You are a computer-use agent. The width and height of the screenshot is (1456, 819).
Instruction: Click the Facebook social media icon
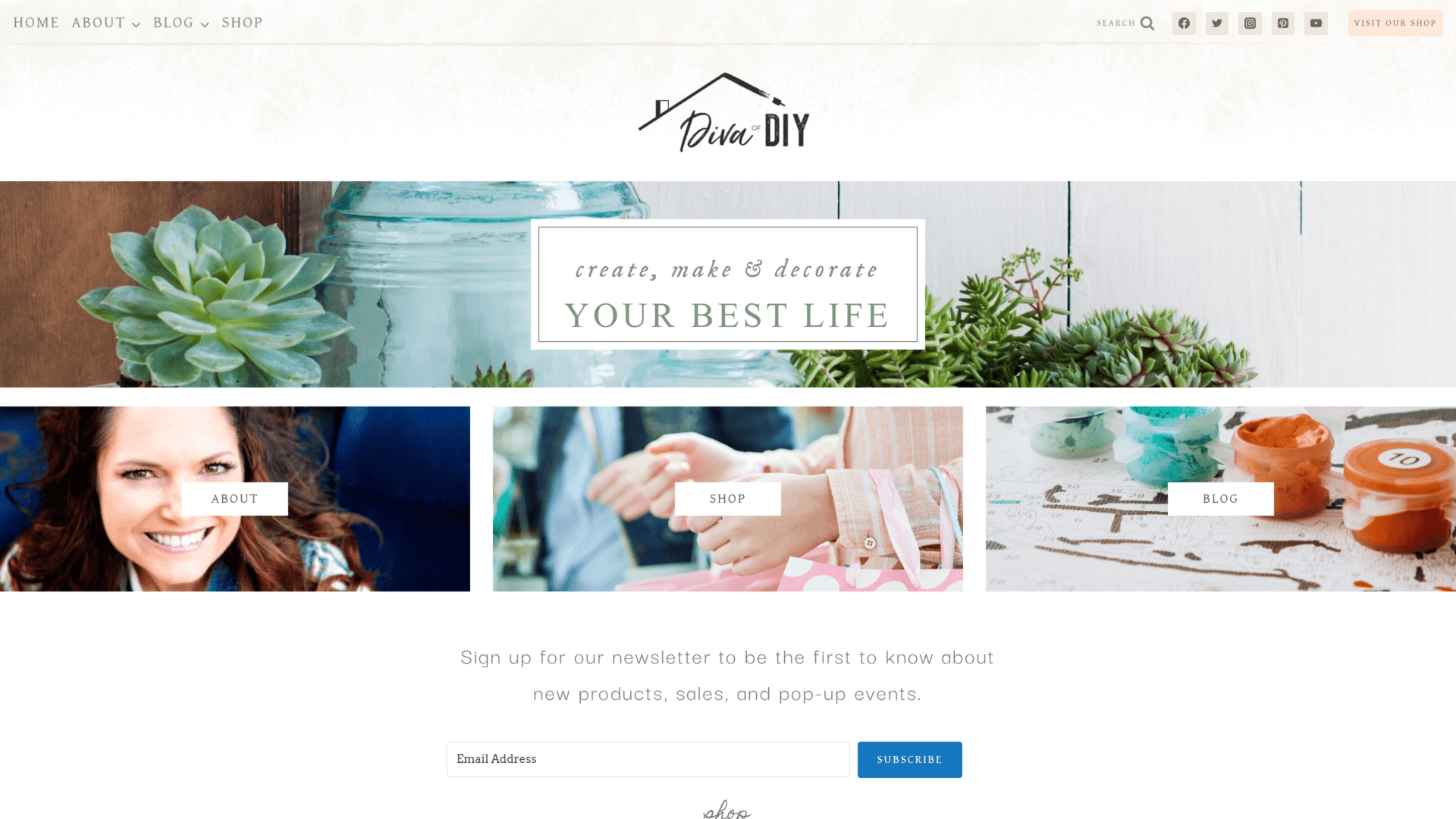point(1184,23)
